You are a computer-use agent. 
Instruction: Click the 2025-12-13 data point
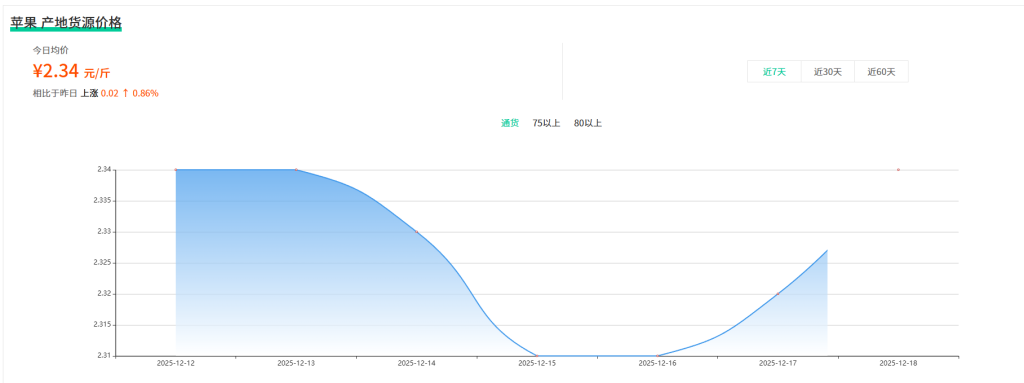tap(296, 170)
